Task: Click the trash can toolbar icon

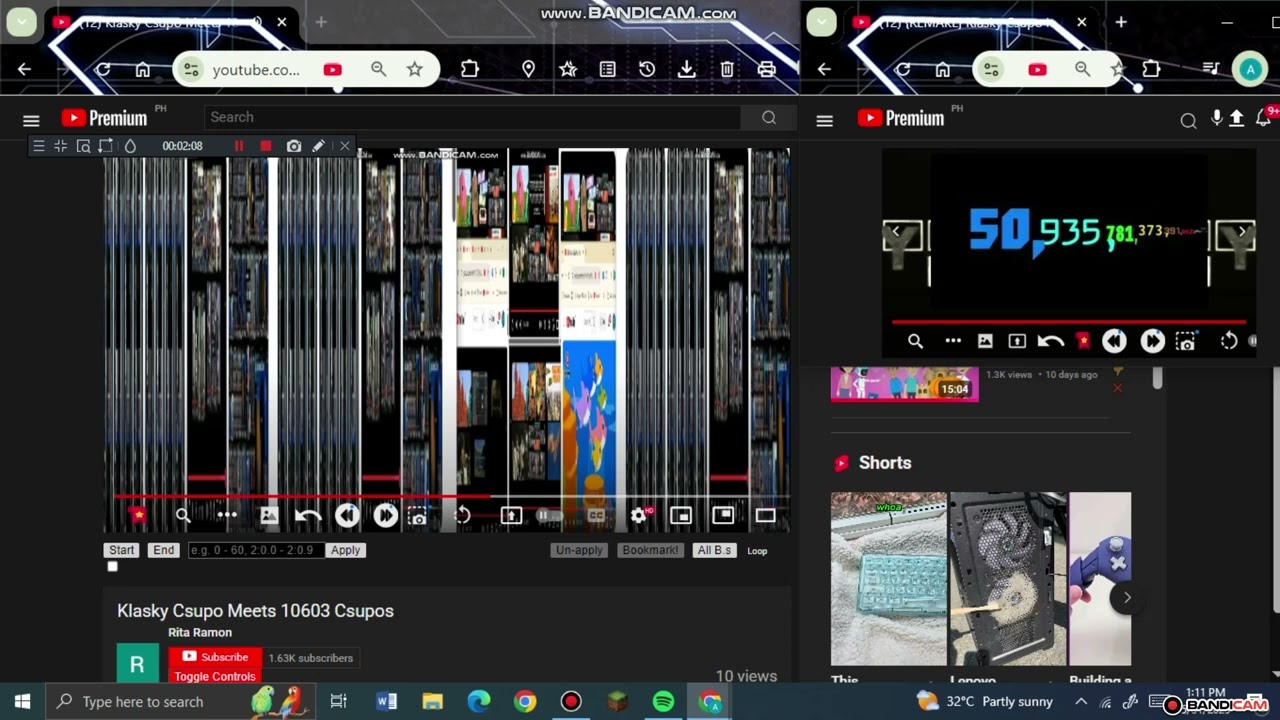Action: point(727,69)
